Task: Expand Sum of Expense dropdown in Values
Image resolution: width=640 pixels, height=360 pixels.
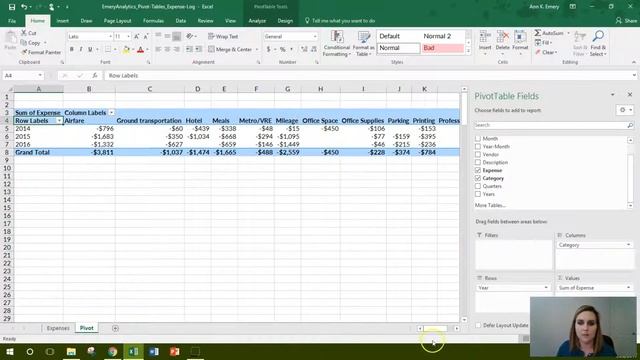Action: pos(628,288)
